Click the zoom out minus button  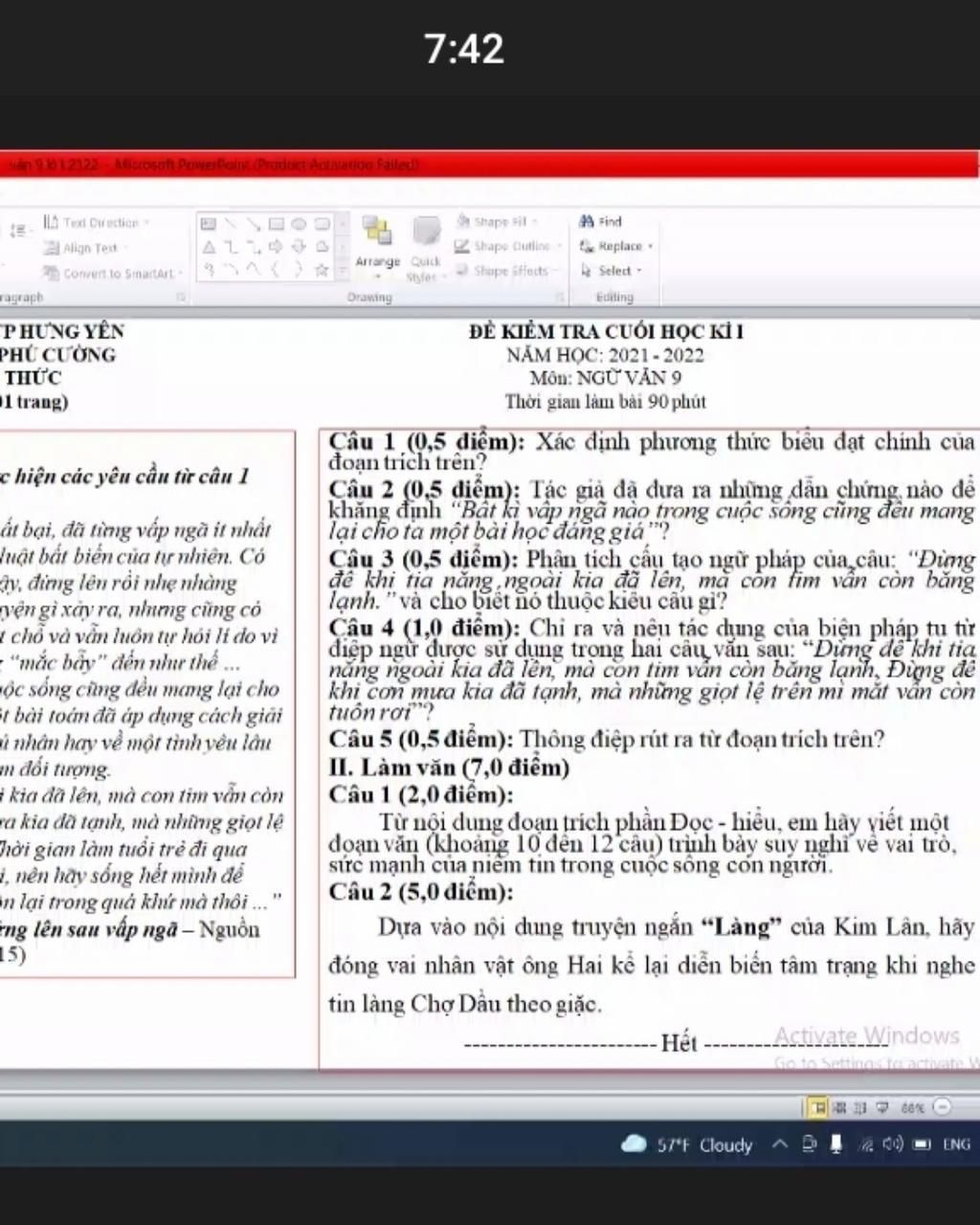coord(942,1107)
